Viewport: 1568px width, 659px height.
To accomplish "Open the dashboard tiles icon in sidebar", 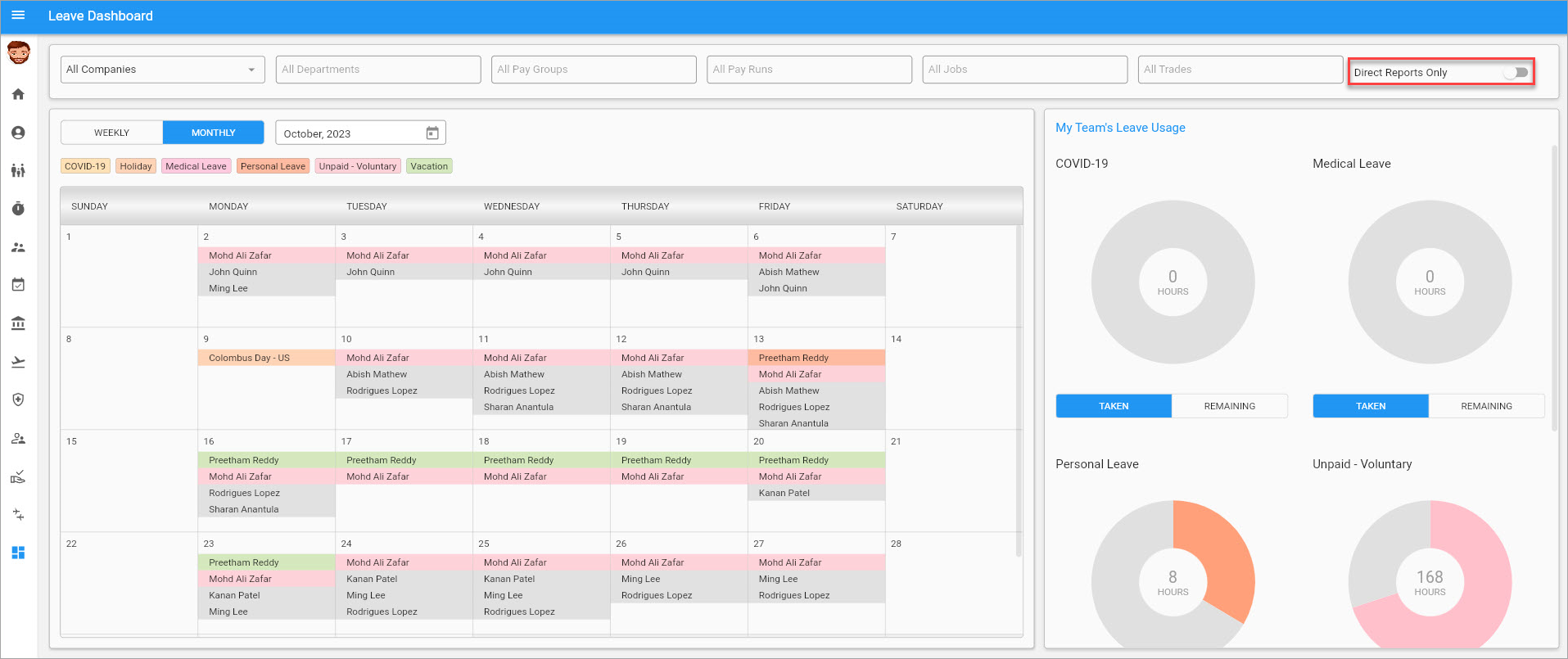I will tap(18, 553).
